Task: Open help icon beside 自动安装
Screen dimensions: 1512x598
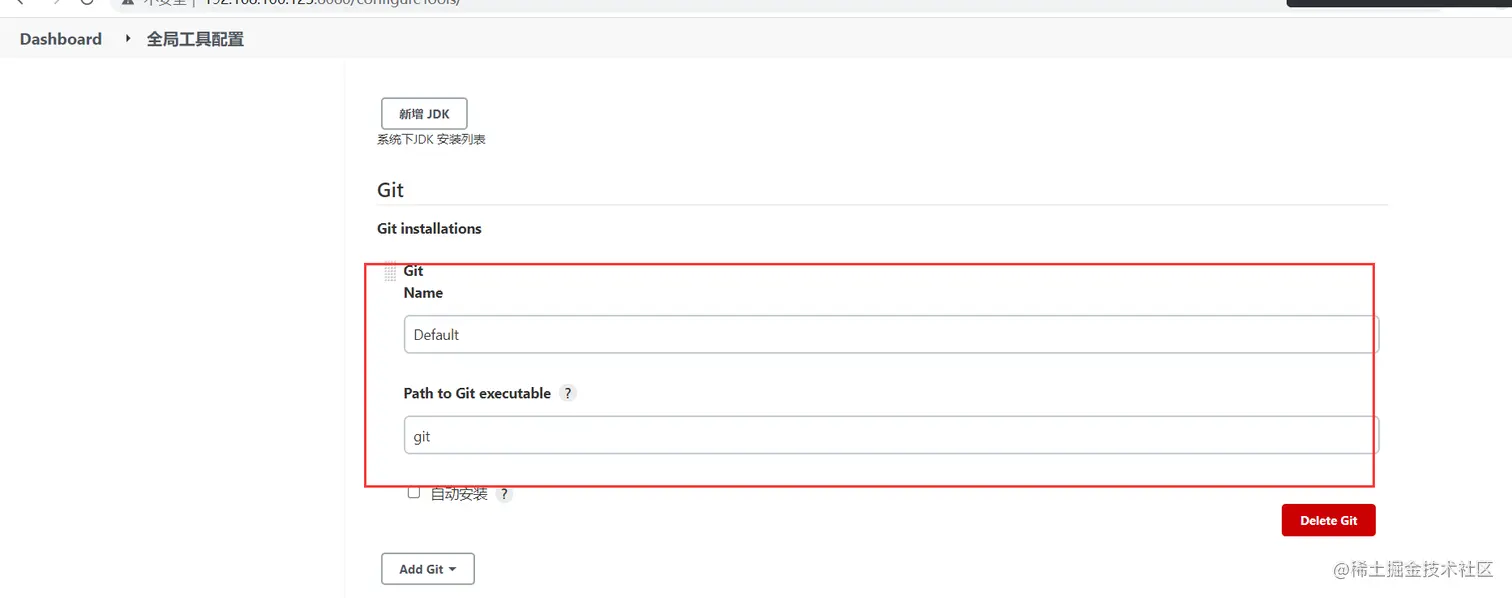Action: click(x=504, y=494)
